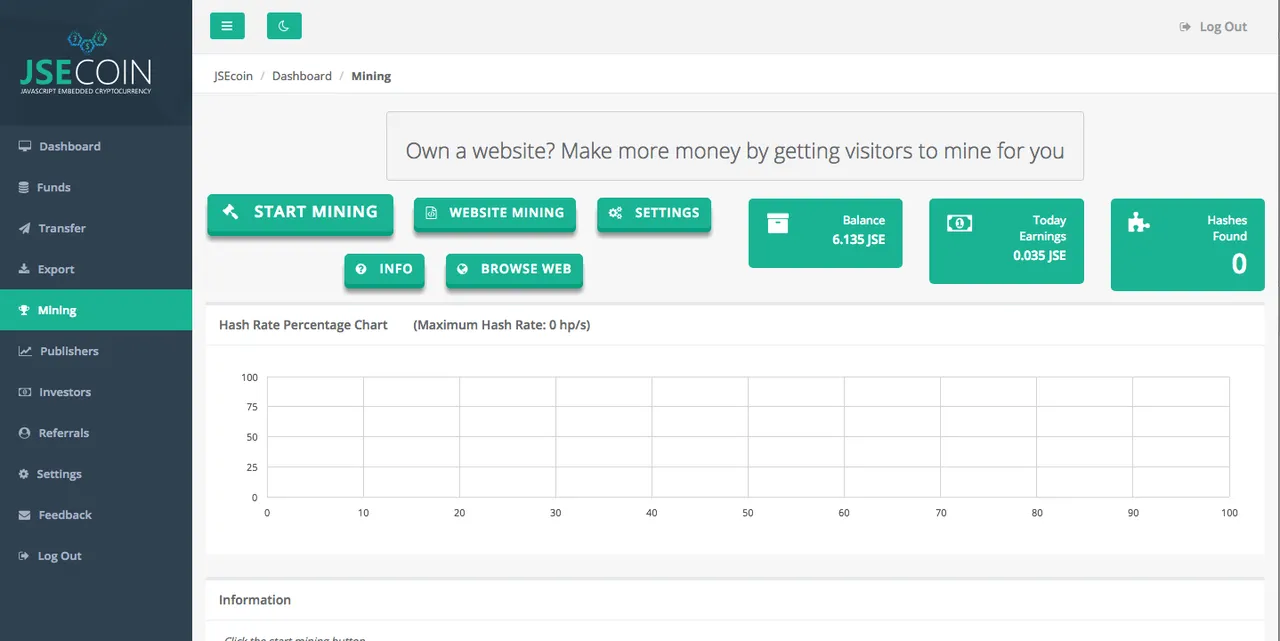Click the Today Earnings card
This screenshot has width=1280, height=641.
pos(1006,241)
